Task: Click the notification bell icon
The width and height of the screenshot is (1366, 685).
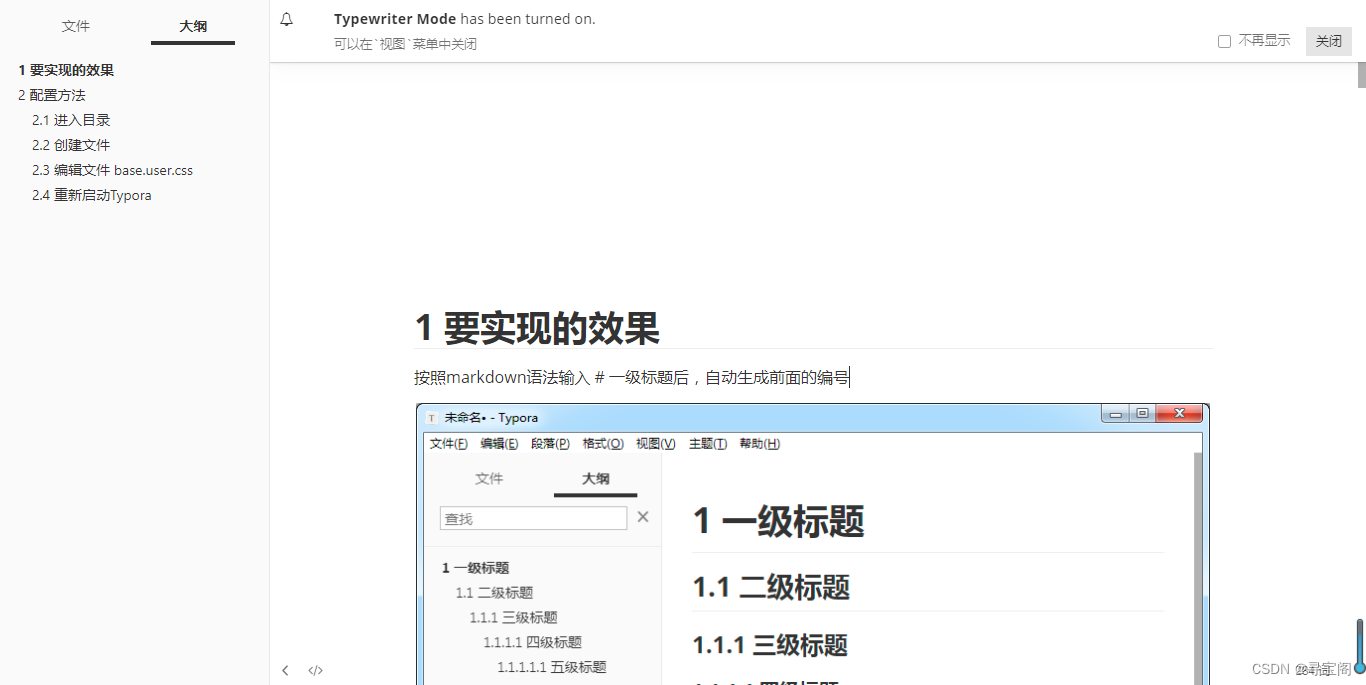Action: coord(287,19)
